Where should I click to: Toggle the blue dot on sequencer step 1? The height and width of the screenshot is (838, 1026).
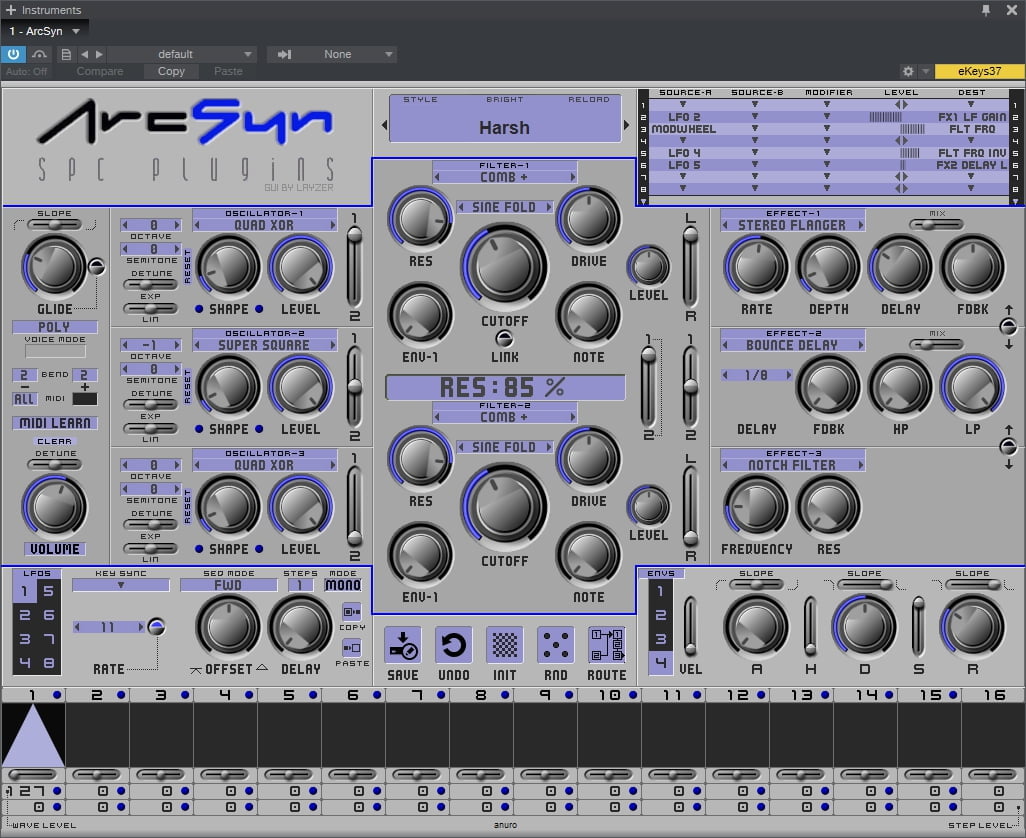57,695
